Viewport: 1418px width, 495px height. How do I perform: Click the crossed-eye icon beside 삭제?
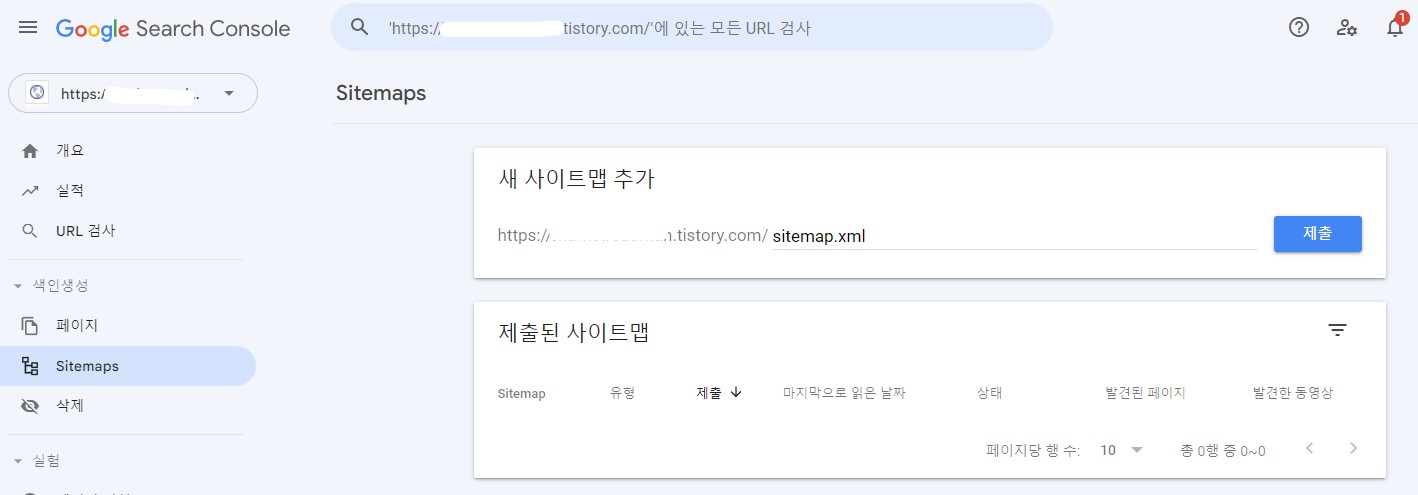pos(30,406)
